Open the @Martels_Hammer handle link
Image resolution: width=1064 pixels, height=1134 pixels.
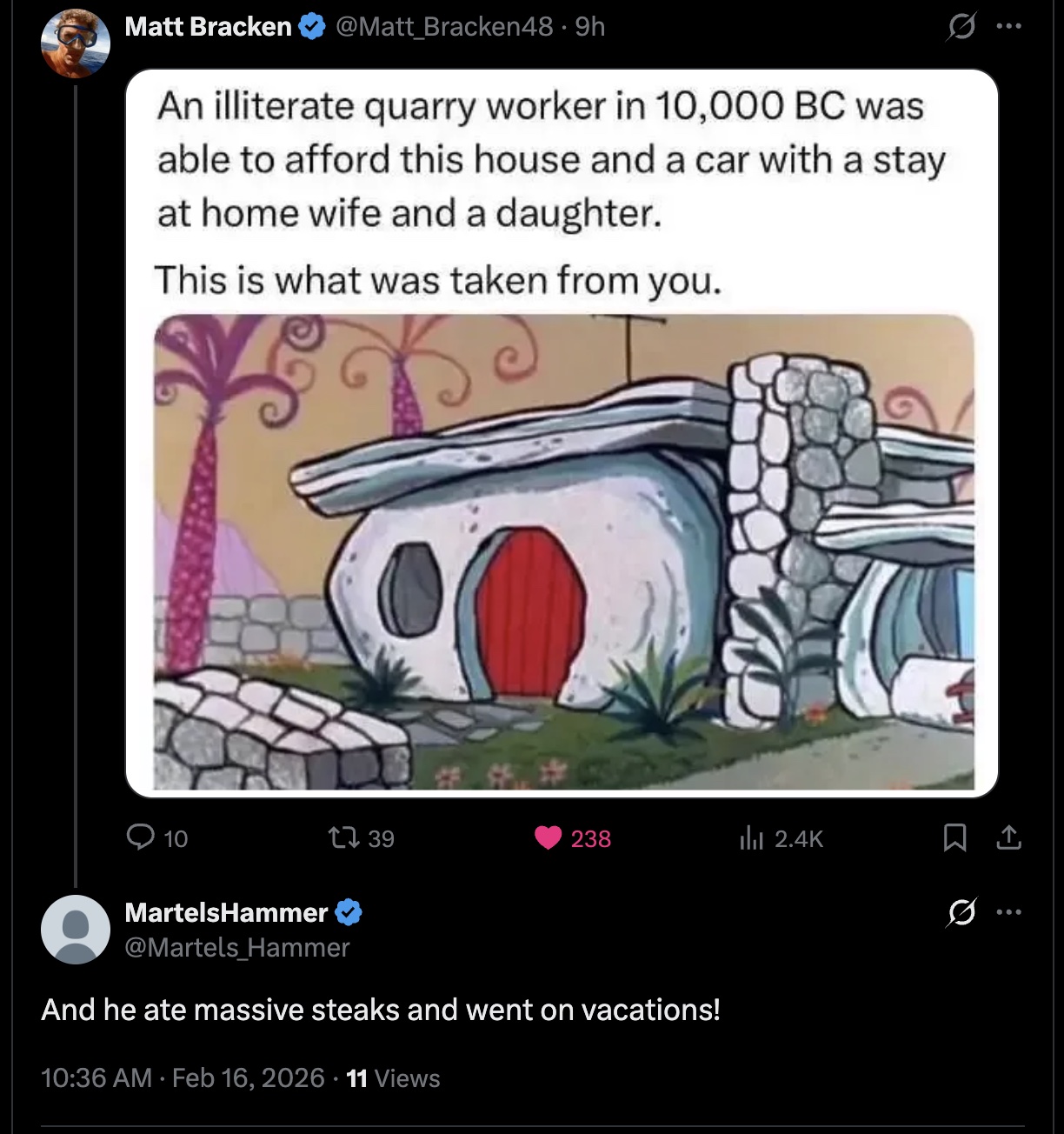[237, 947]
